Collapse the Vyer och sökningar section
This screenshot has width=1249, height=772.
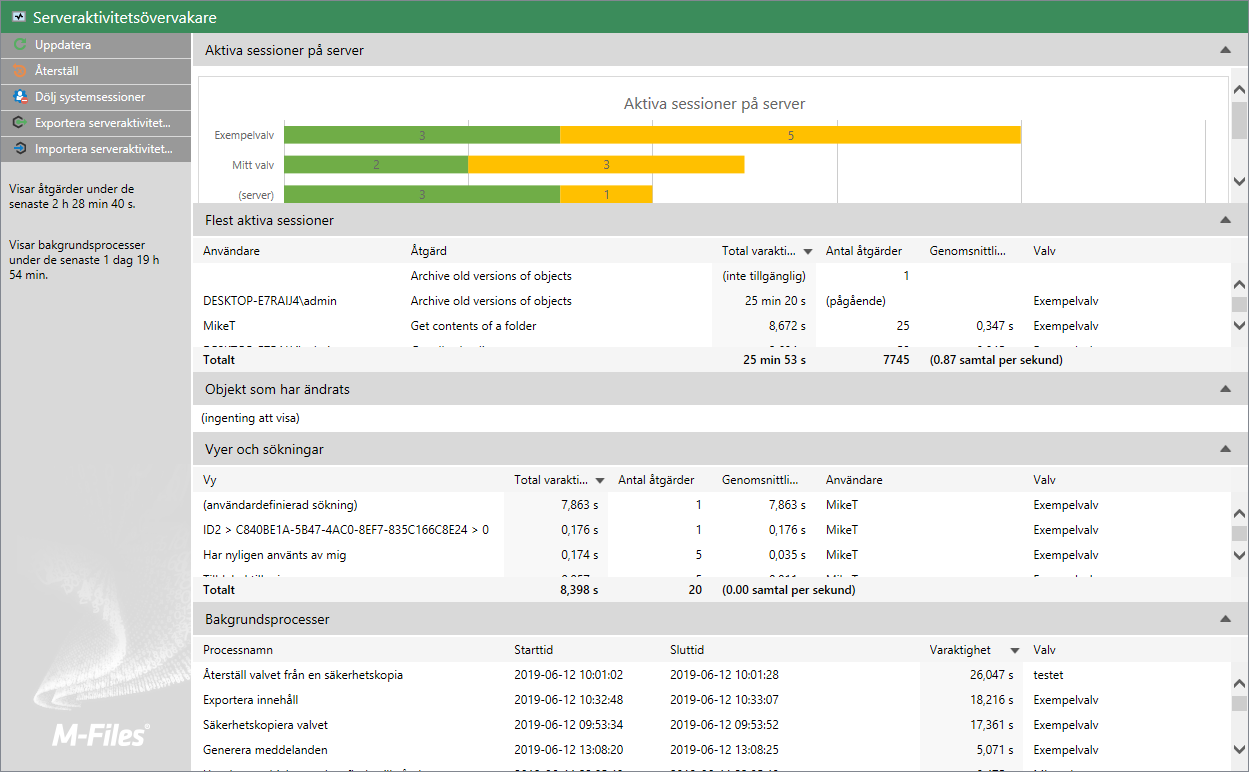1225,449
